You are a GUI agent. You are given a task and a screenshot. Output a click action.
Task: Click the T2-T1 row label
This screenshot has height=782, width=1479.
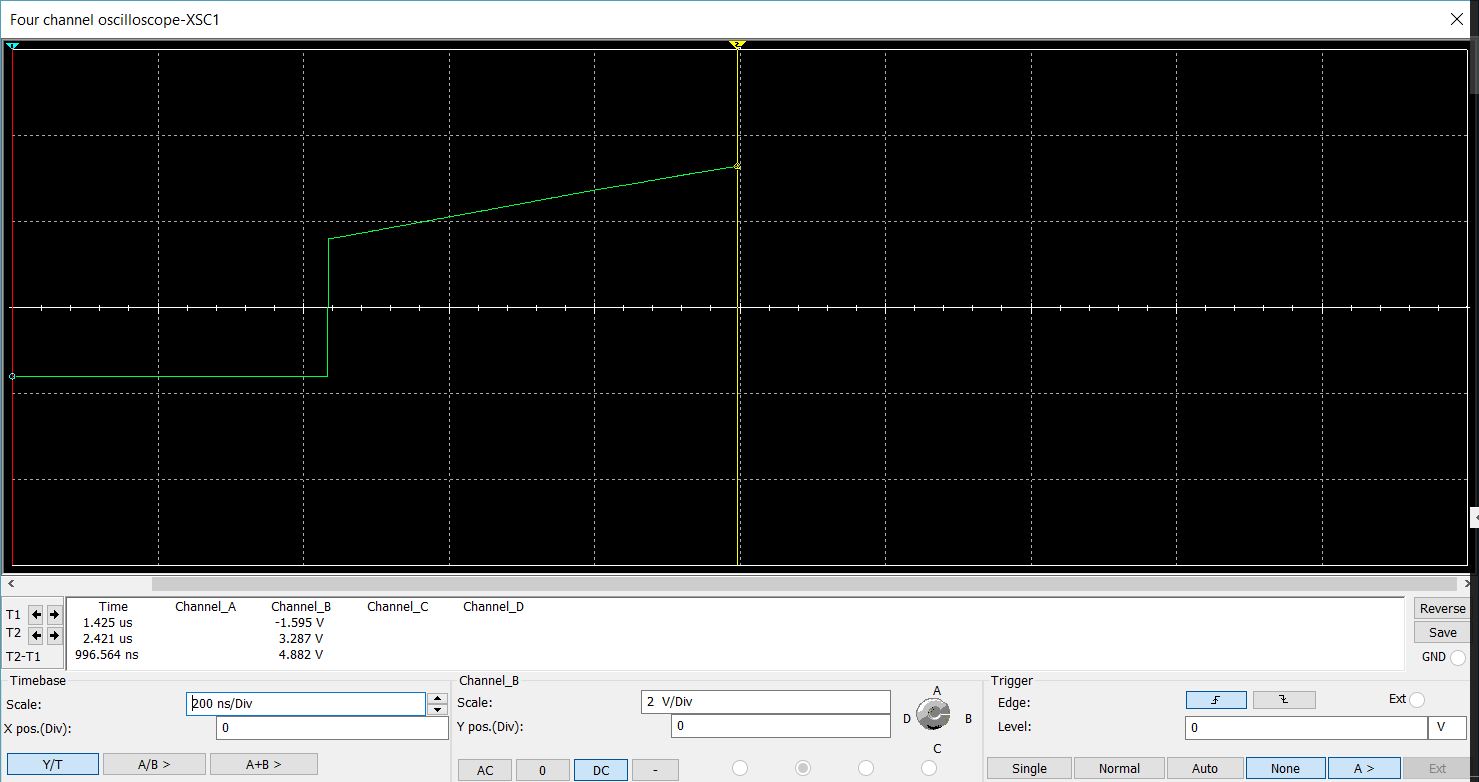coord(24,657)
